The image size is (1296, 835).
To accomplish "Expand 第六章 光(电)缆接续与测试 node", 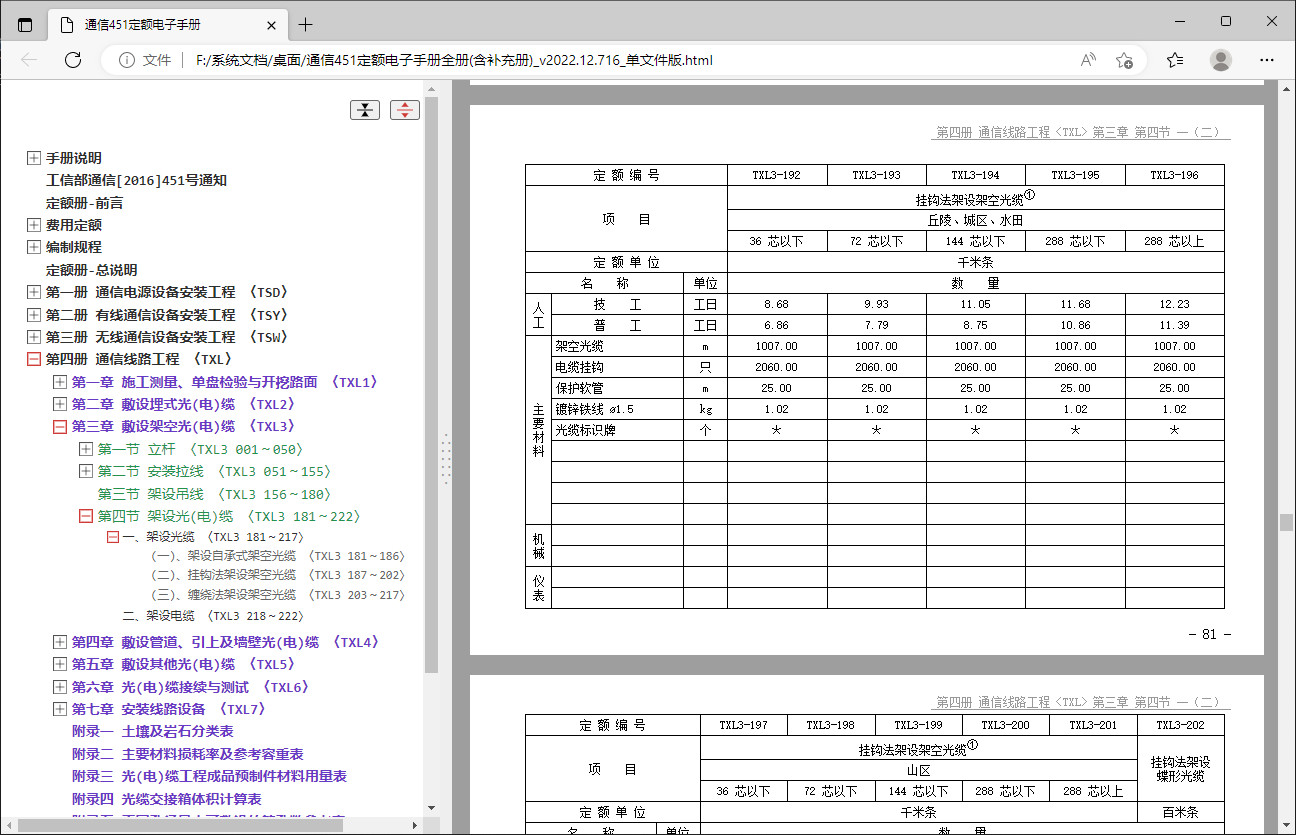I will click(60, 687).
